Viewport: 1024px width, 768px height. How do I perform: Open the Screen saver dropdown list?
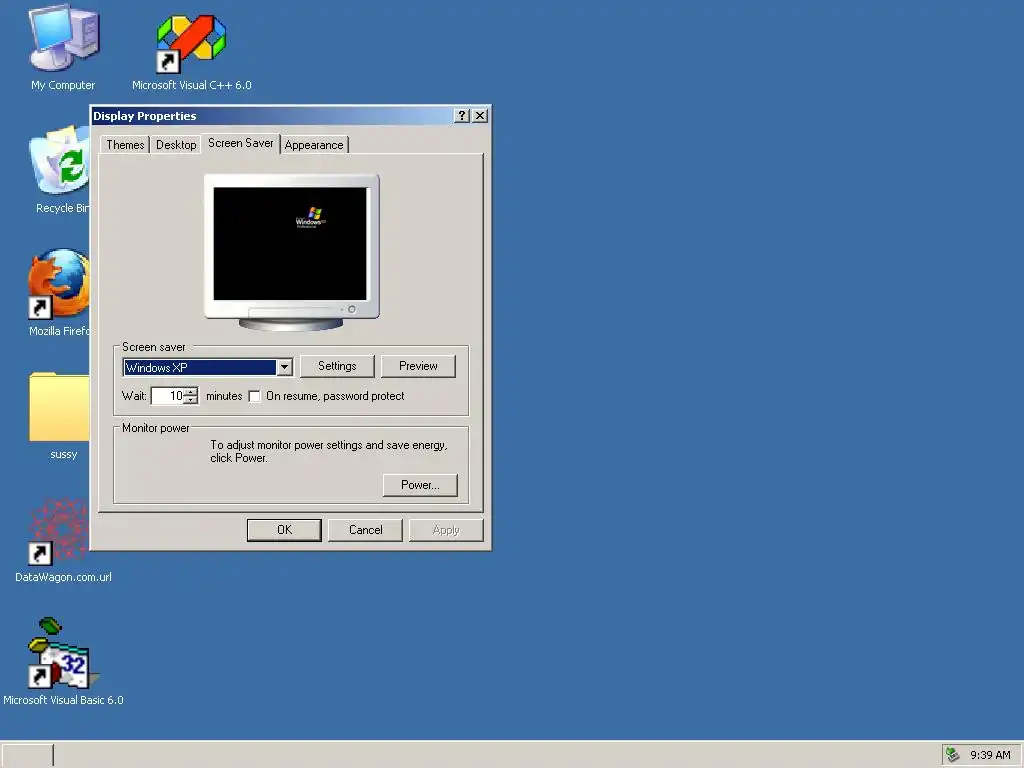click(284, 368)
